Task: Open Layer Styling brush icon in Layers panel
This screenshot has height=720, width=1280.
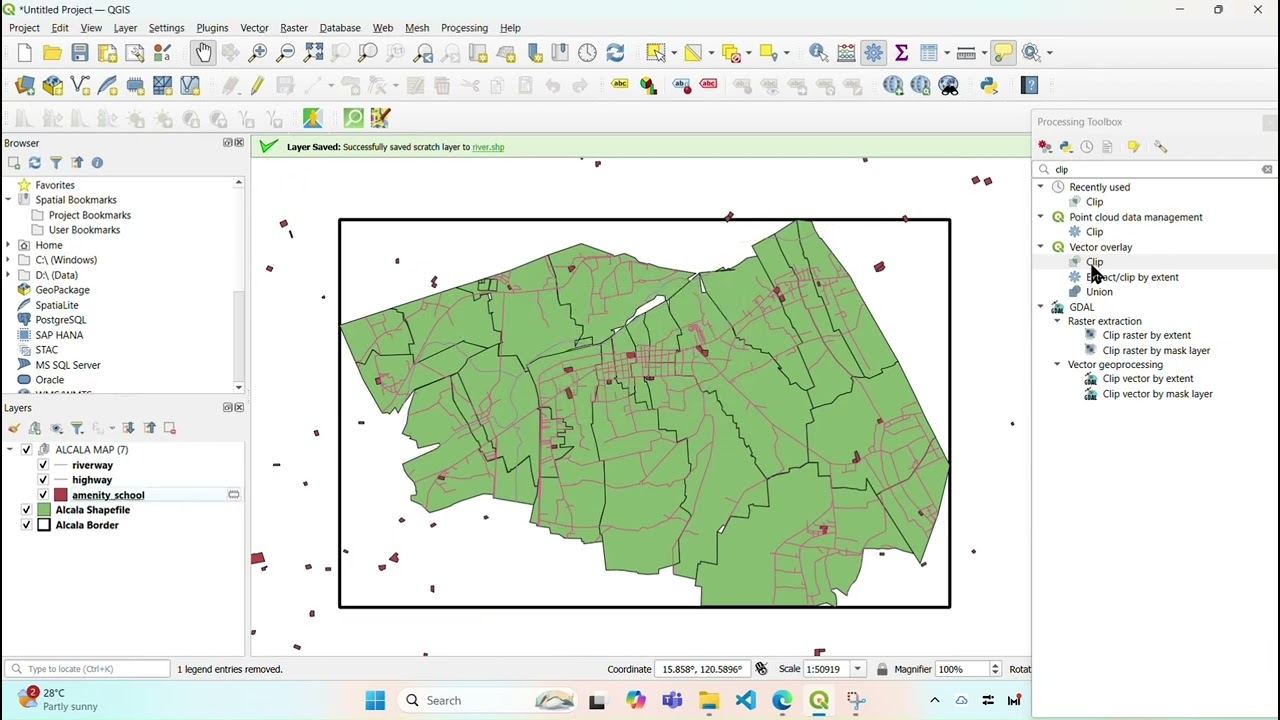Action: [14, 428]
